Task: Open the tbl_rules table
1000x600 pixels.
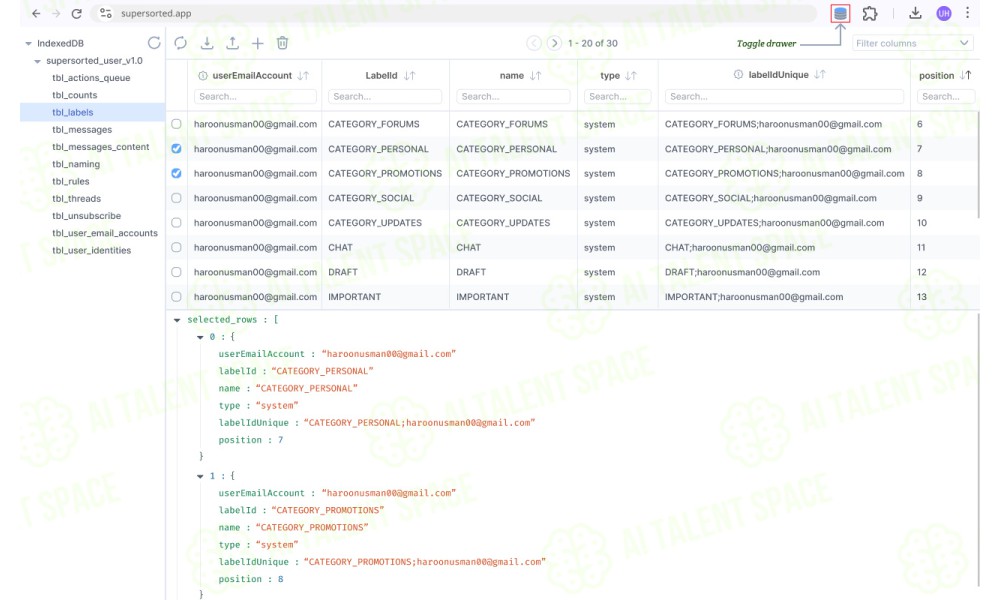Action: pyautogui.click(x=71, y=181)
